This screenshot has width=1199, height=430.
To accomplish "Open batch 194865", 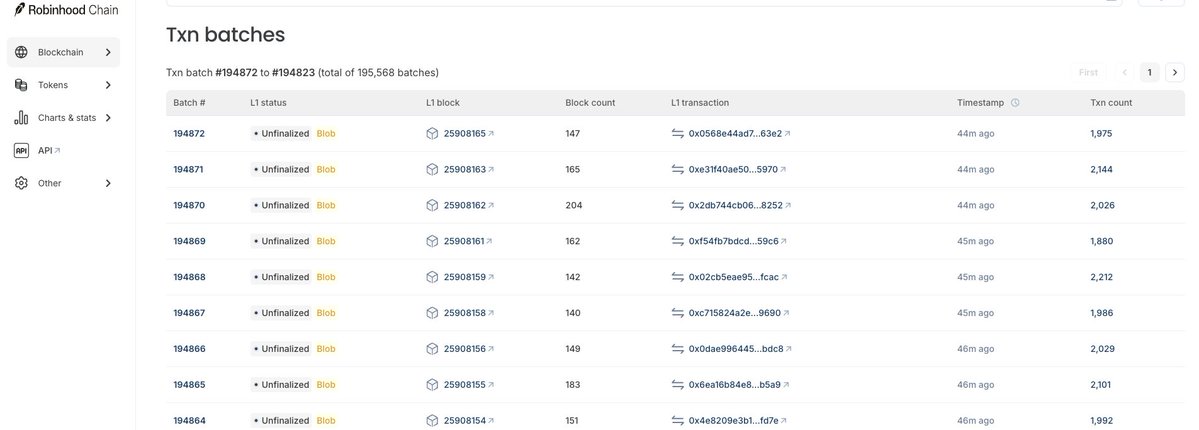I will coord(189,385).
